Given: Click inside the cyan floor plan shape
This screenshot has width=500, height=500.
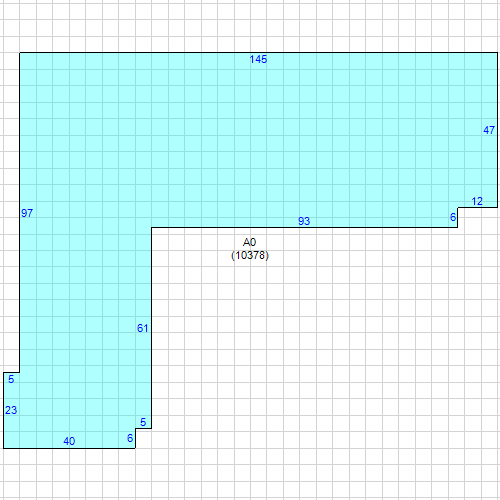Looking at the screenshot, I should coord(250,140).
